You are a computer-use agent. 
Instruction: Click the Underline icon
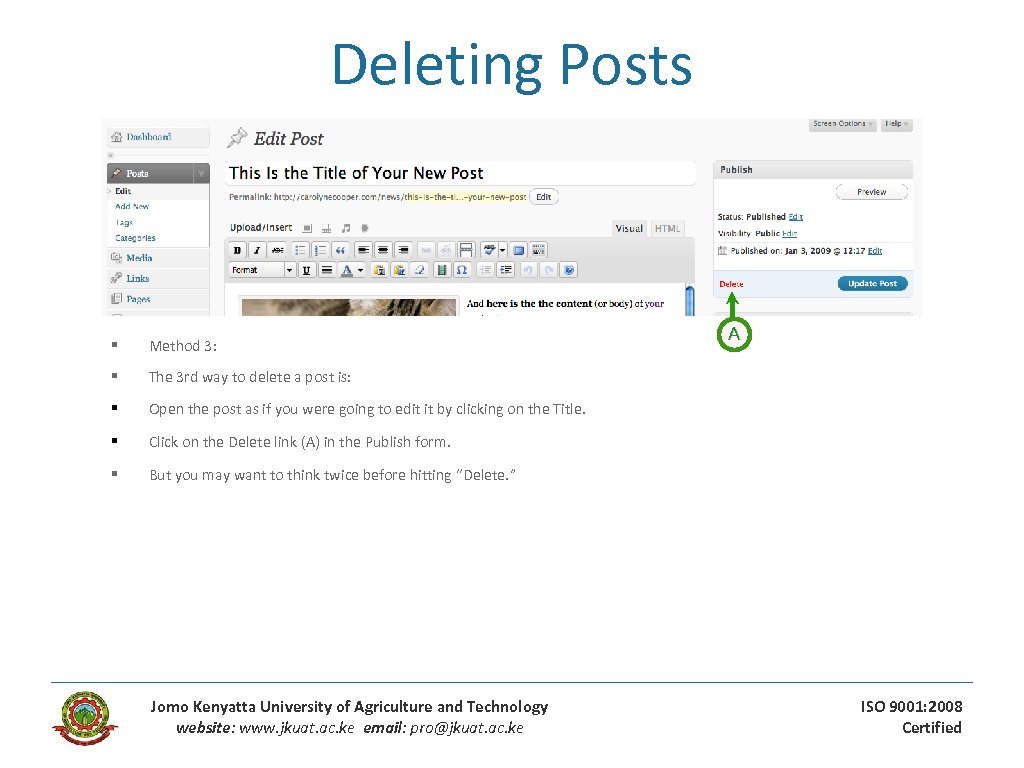pyautogui.click(x=306, y=269)
